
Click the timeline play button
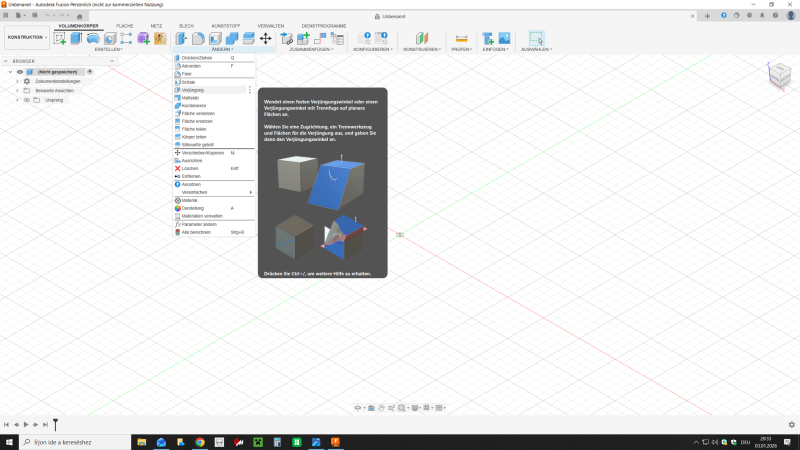(x=26, y=424)
